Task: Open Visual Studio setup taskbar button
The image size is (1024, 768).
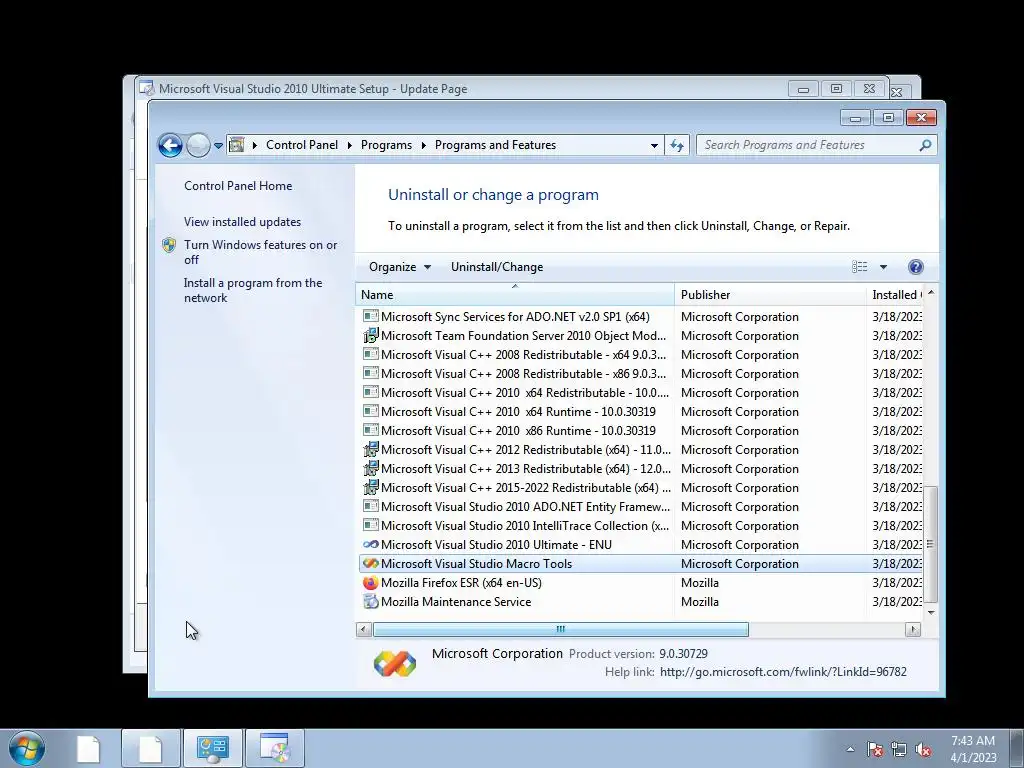Action: 274,748
